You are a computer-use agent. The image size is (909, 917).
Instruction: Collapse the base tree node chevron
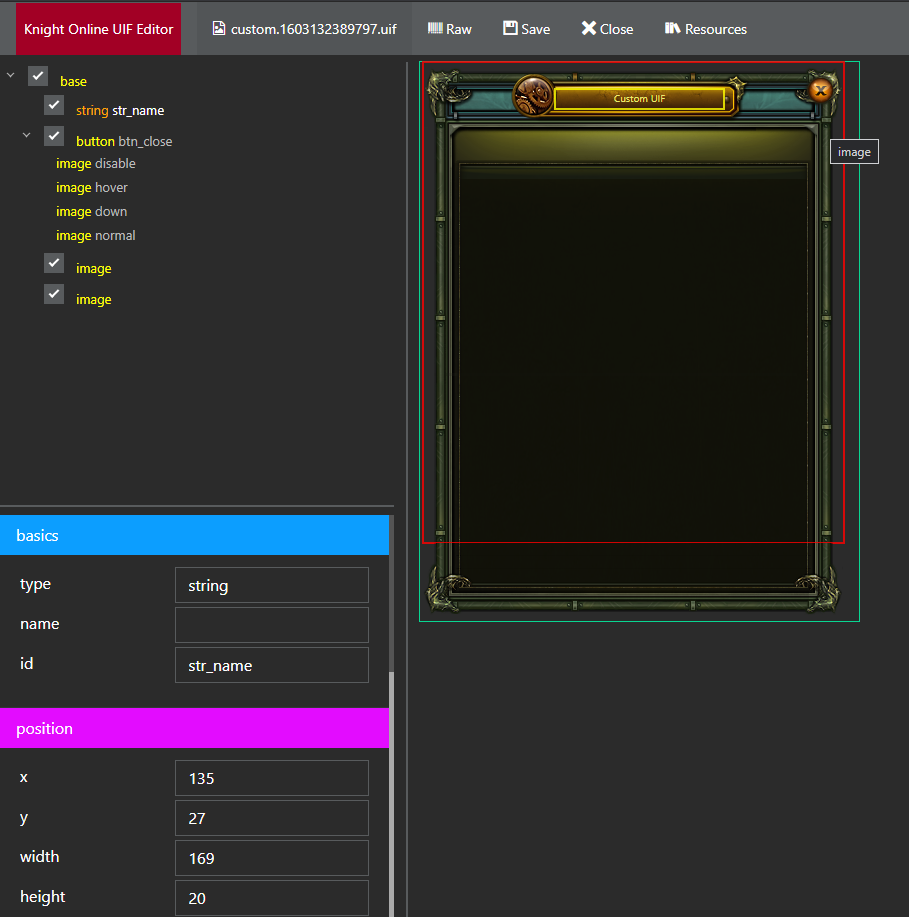coord(11,75)
